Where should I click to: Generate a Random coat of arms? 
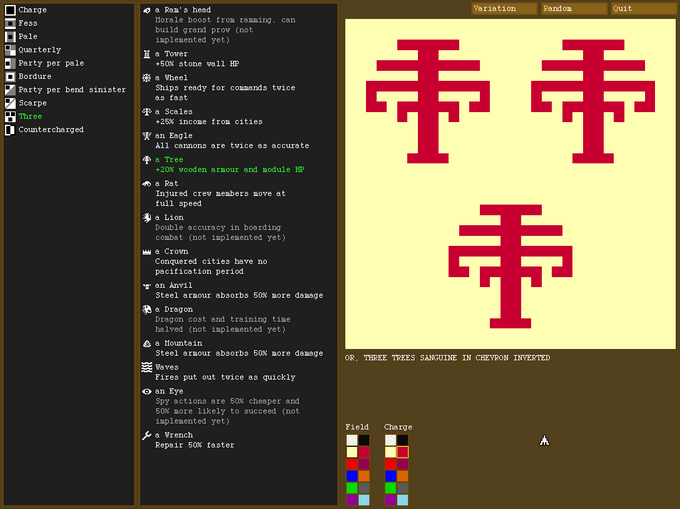point(574,9)
